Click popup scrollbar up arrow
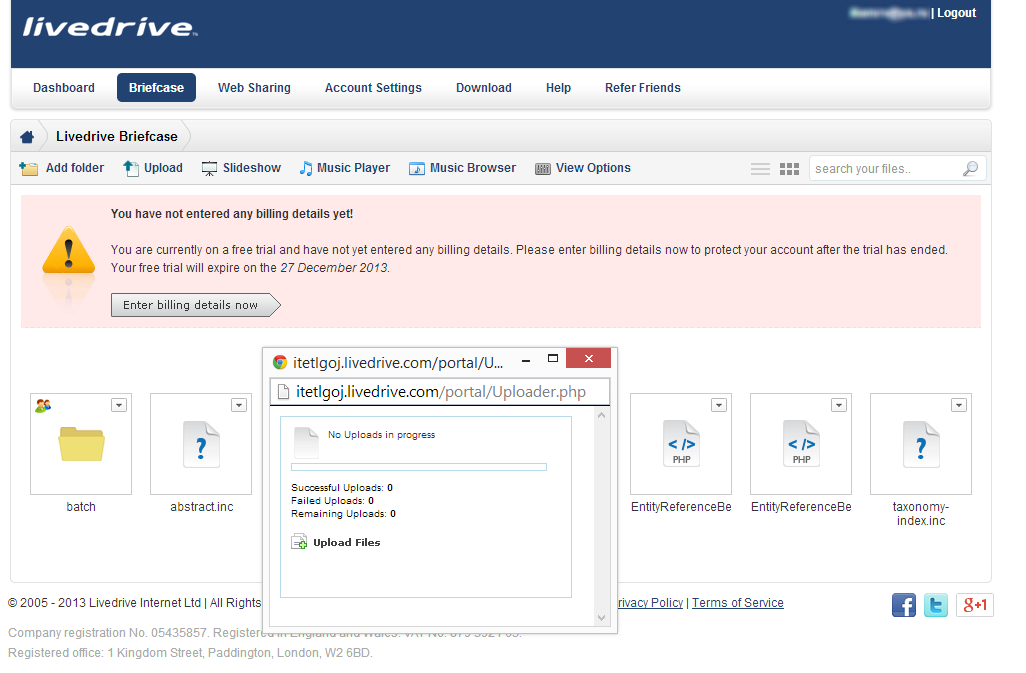The height and width of the screenshot is (673, 1026). click(601, 415)
